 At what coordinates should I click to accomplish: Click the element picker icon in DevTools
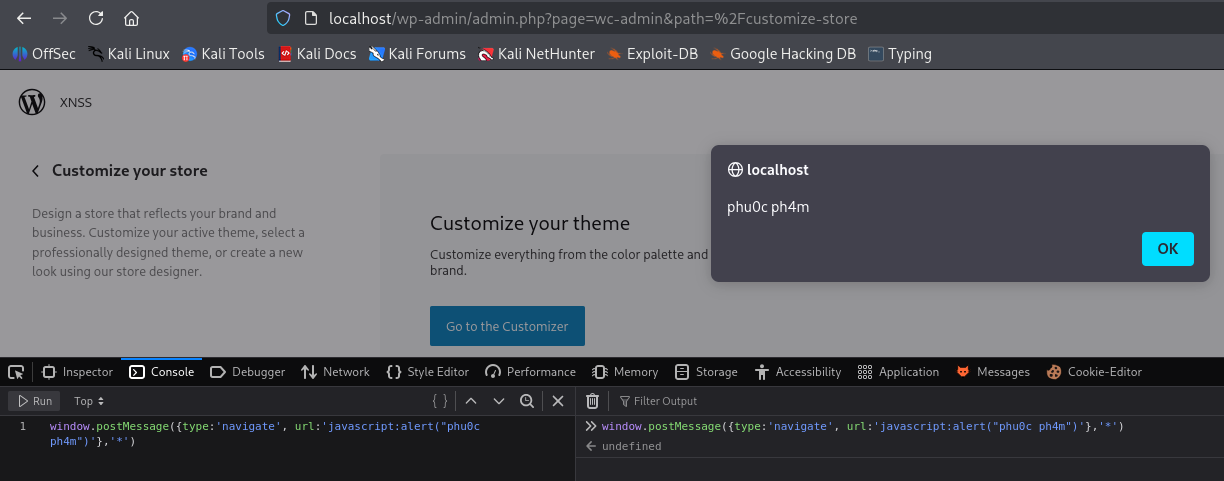point(16,372)
